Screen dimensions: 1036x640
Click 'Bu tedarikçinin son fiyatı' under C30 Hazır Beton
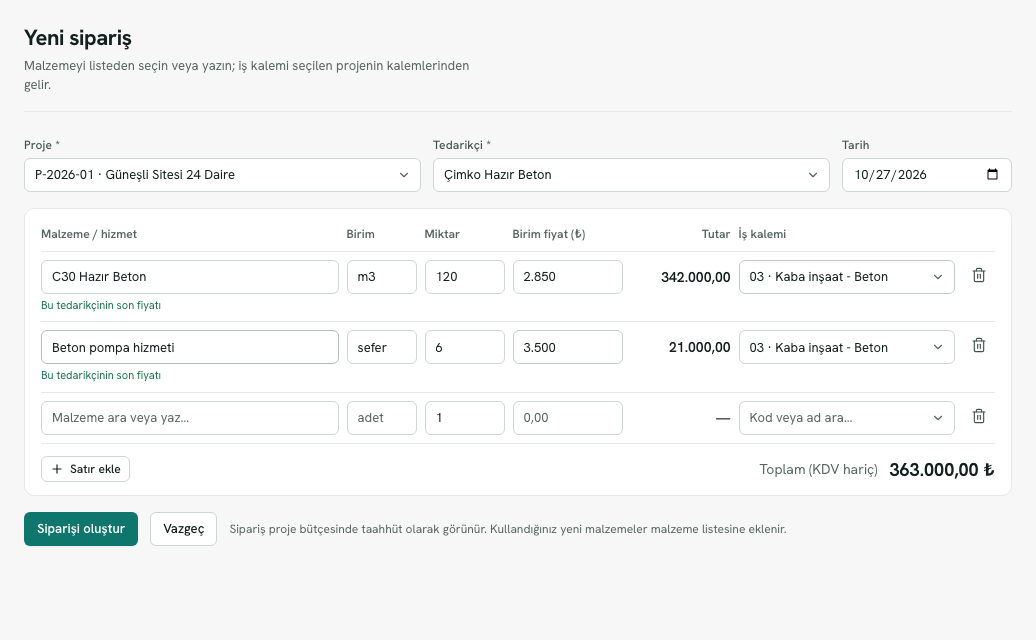101,305
